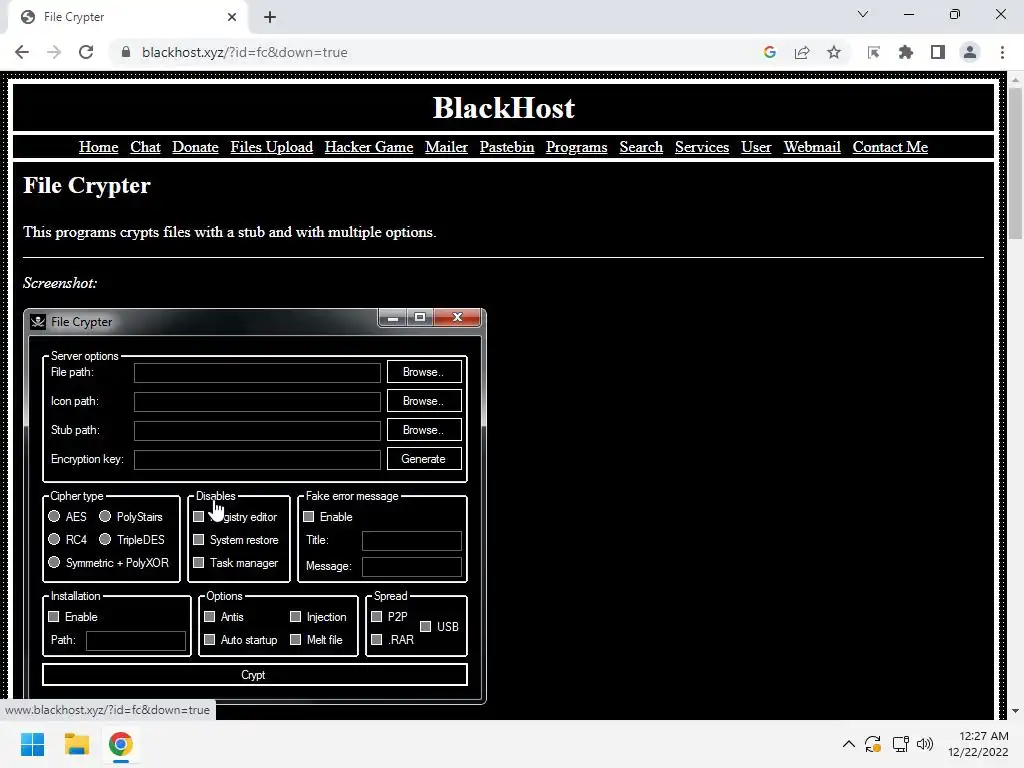Bookmark this tab with star icon
The image size is (1024, 768).
(x=834, y=52)
